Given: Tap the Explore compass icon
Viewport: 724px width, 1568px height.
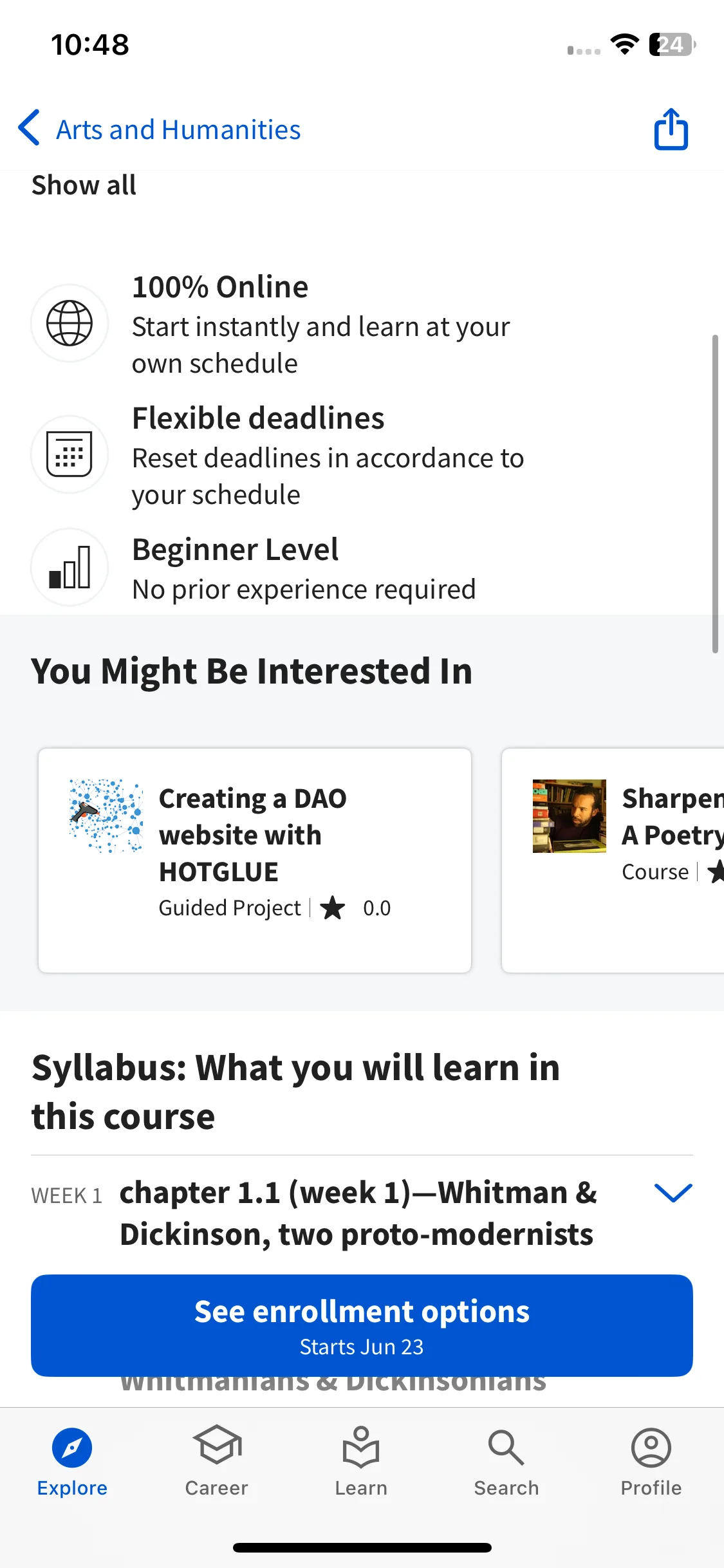Looking at the screenshot, I should (x=72, y=1448).
